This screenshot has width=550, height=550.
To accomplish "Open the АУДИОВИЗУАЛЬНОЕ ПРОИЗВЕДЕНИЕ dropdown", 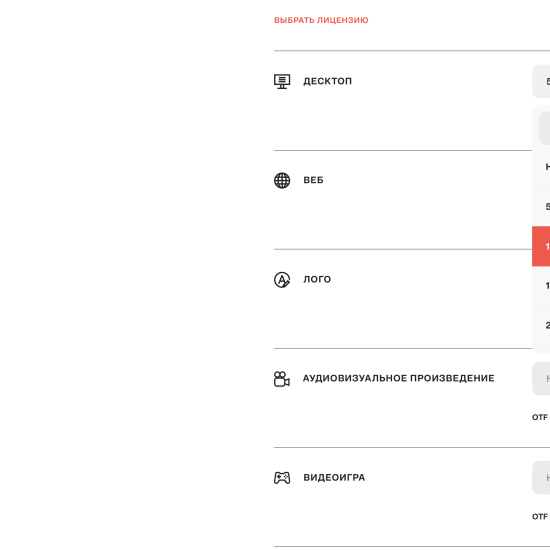I will (541, 378).
